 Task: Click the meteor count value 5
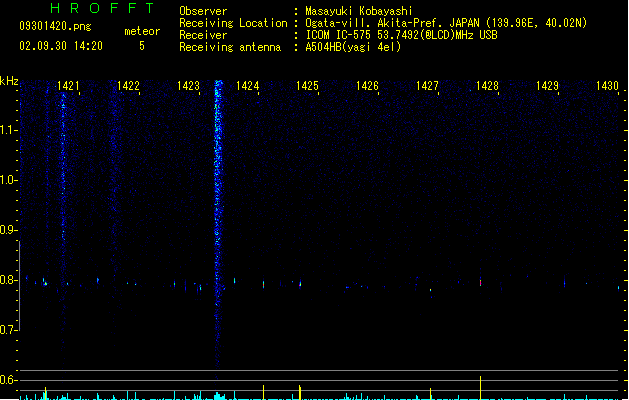coord(142,46)
